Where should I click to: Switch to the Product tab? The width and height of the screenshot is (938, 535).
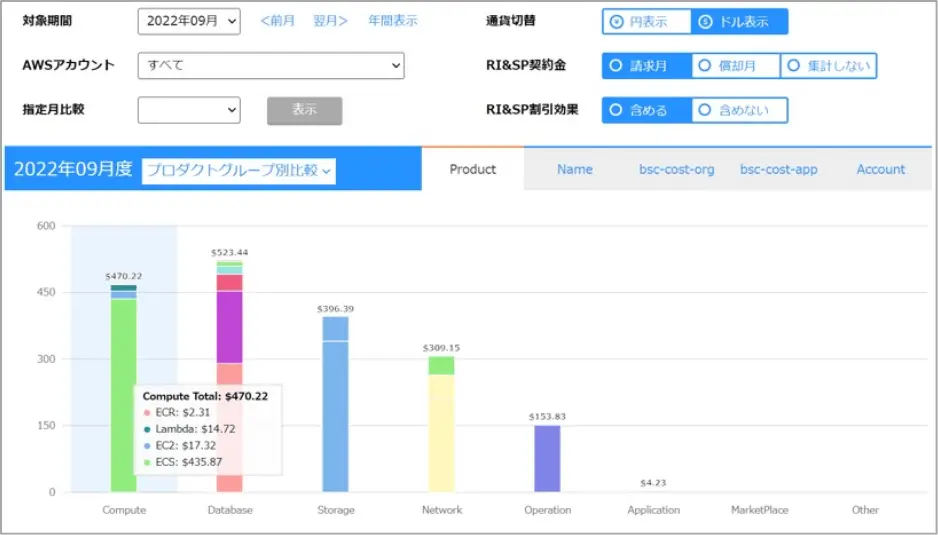472,170
